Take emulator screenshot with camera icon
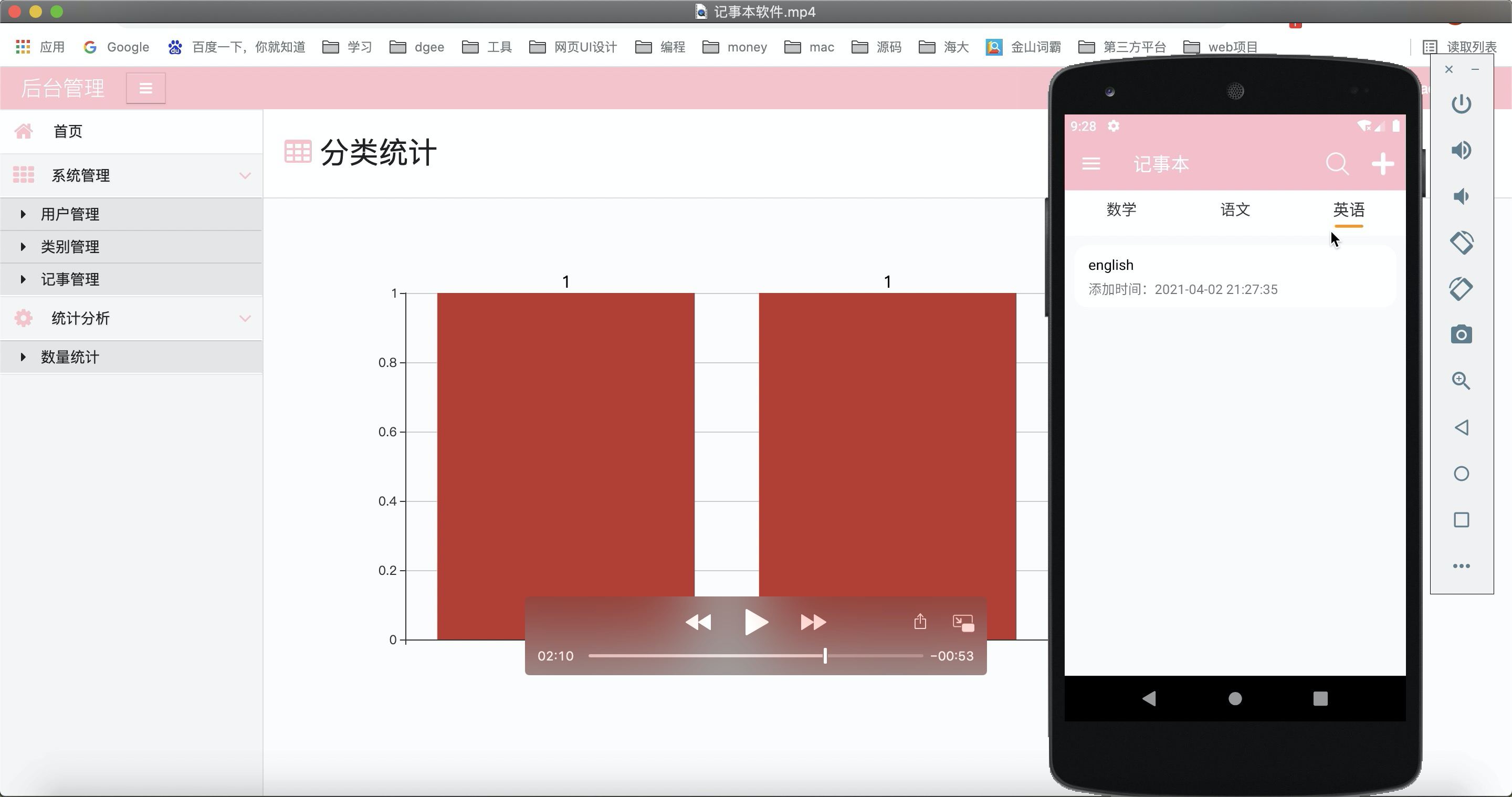The height and width of the screenshot is (797, 1512). tap(1461, 334)
